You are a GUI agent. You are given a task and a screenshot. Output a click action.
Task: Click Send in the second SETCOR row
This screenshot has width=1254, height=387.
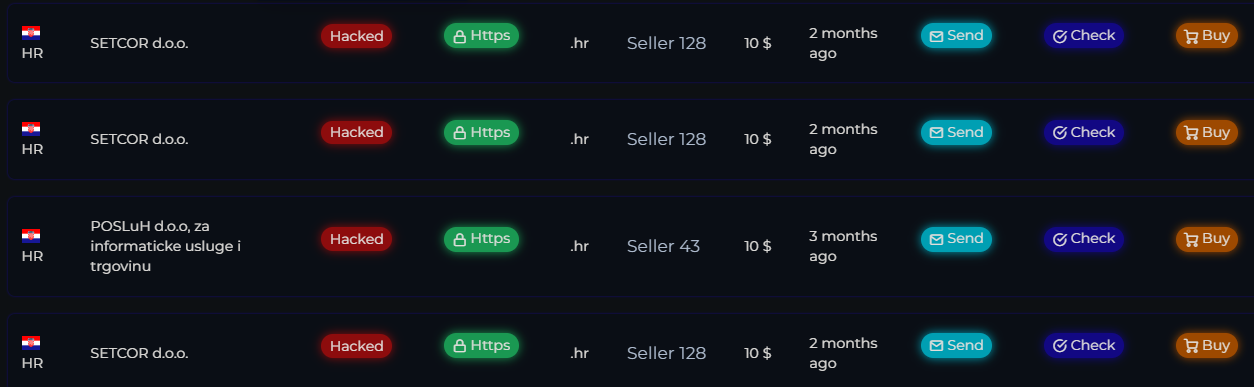[956, 133]
